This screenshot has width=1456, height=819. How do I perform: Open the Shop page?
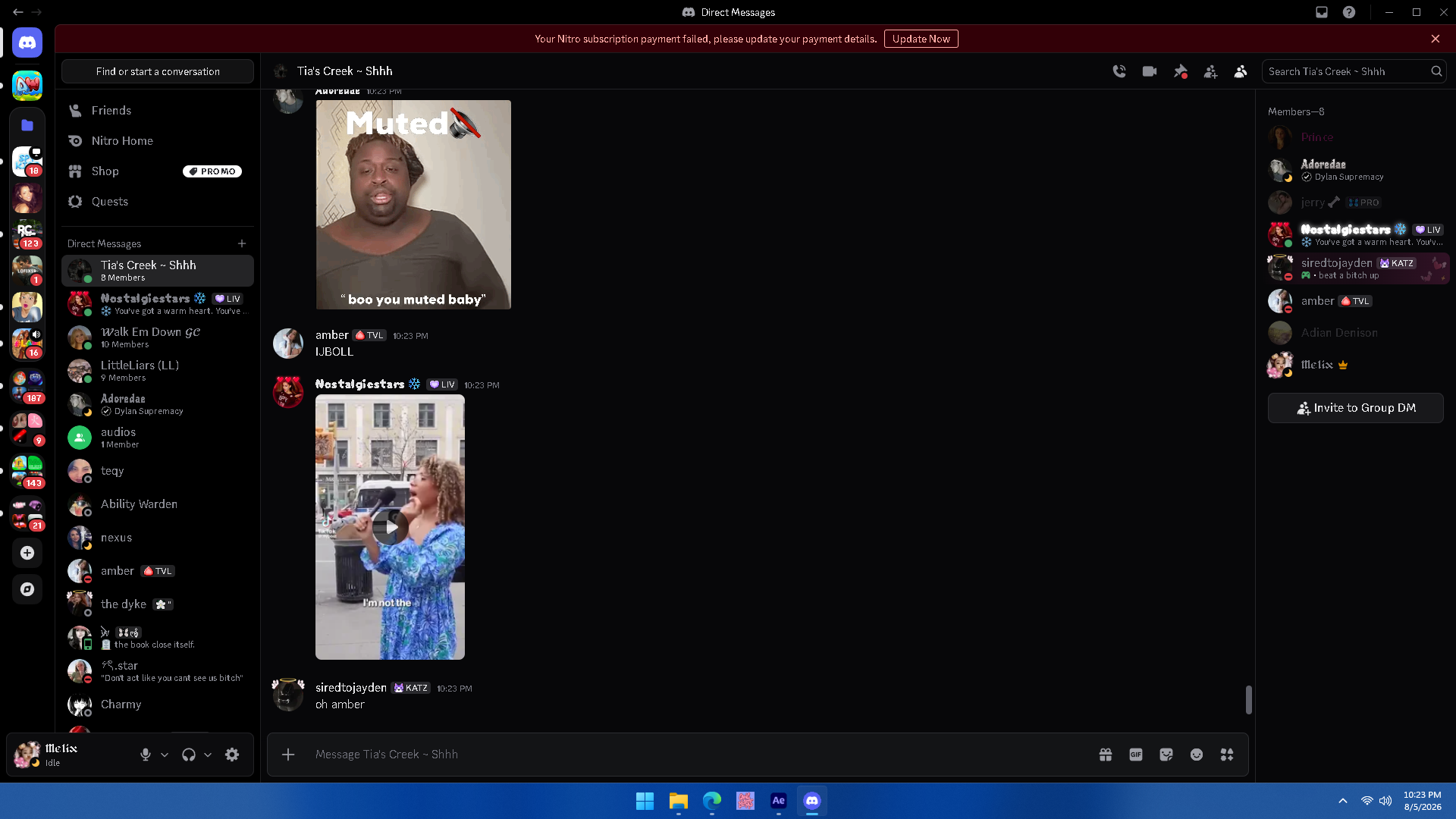point(157,171)
